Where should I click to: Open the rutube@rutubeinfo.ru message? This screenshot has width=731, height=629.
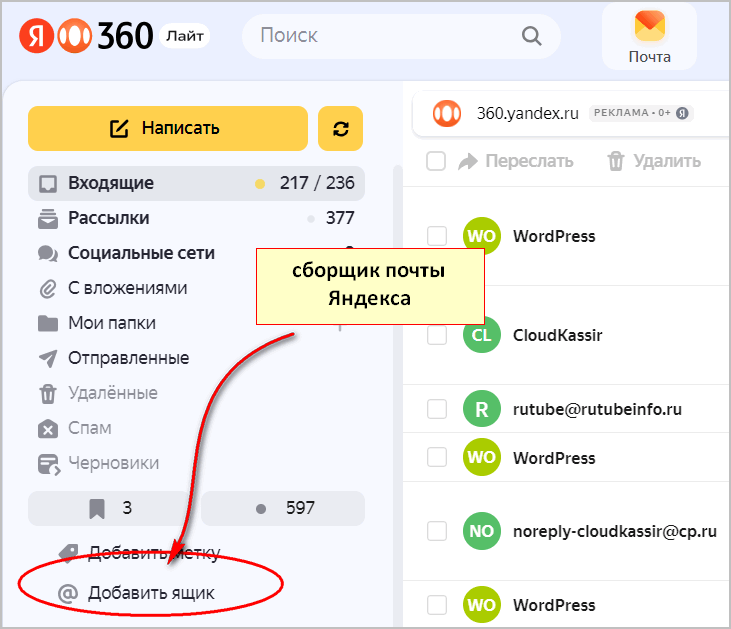click(x=566, y=409)
